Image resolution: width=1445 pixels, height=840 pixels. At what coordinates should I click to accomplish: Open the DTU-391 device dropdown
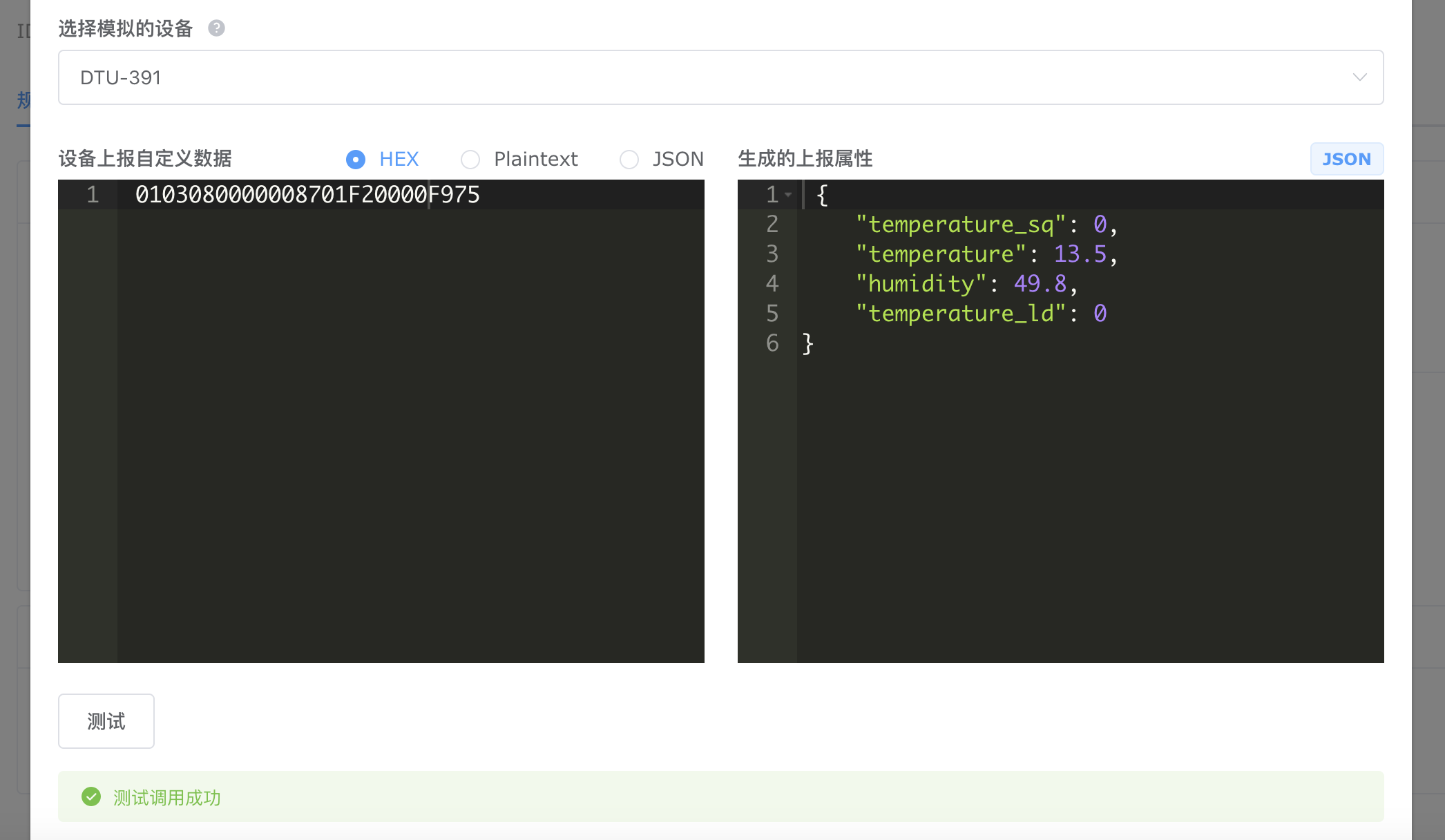tap(720, 77)
